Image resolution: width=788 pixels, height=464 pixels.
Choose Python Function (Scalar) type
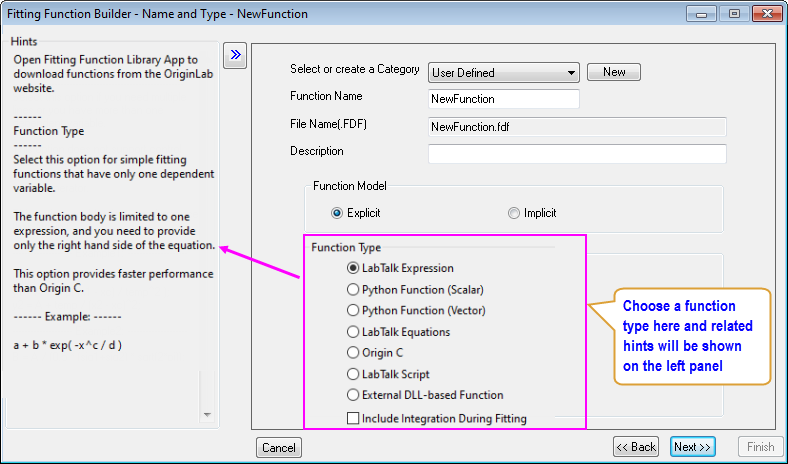[x=352, y=289]
